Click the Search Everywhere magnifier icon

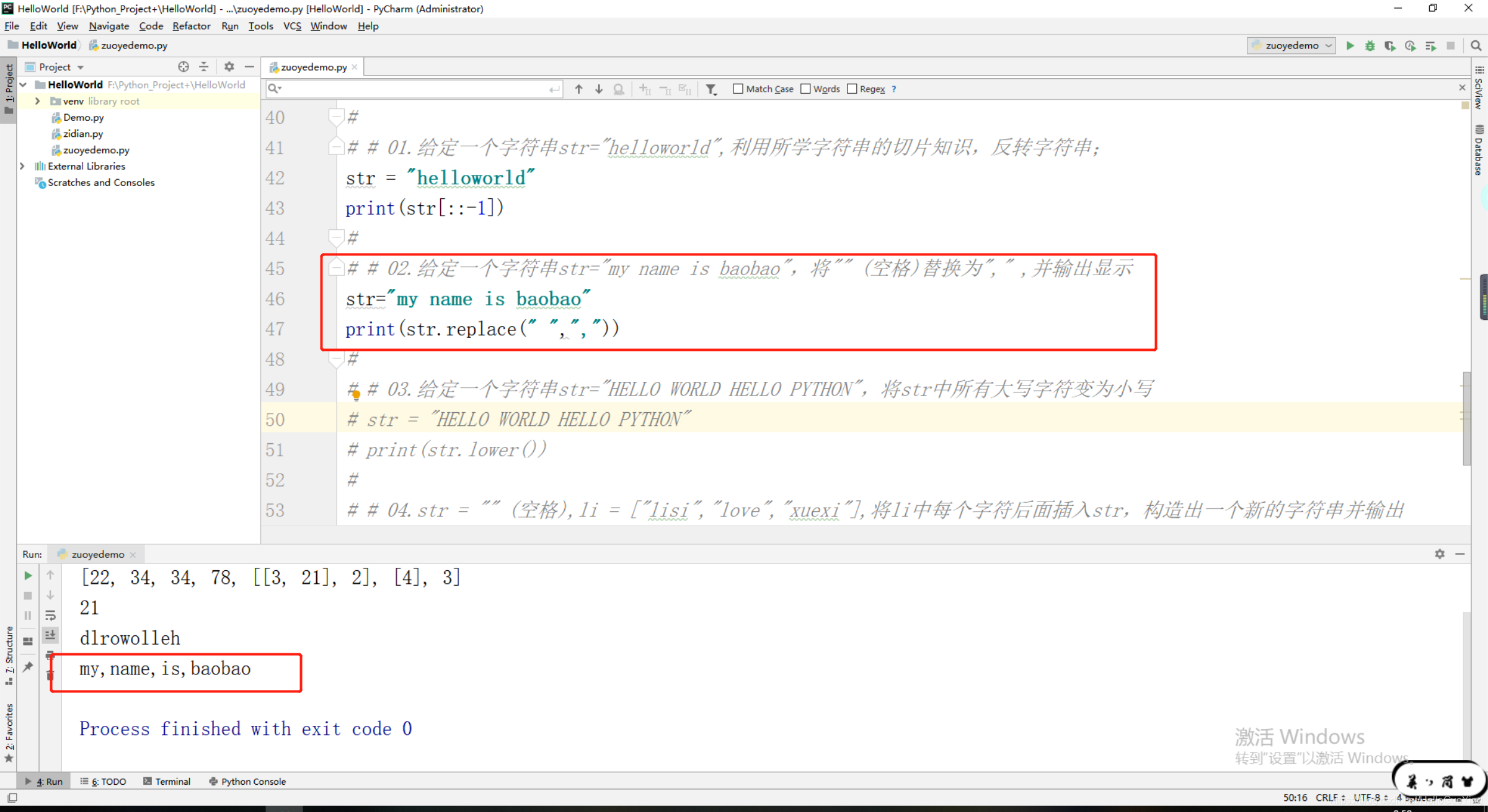click(x=1476, y=45)
